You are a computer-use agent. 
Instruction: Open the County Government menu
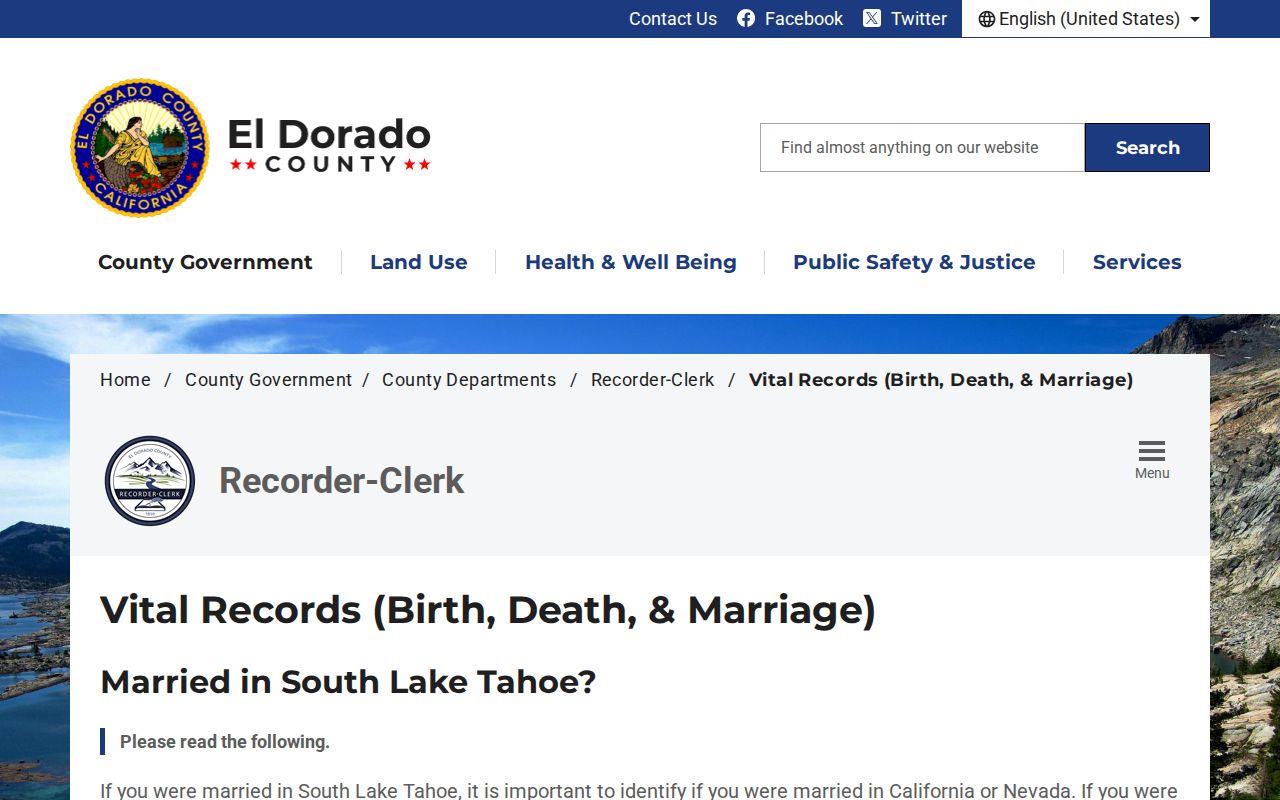click(205, 262)
